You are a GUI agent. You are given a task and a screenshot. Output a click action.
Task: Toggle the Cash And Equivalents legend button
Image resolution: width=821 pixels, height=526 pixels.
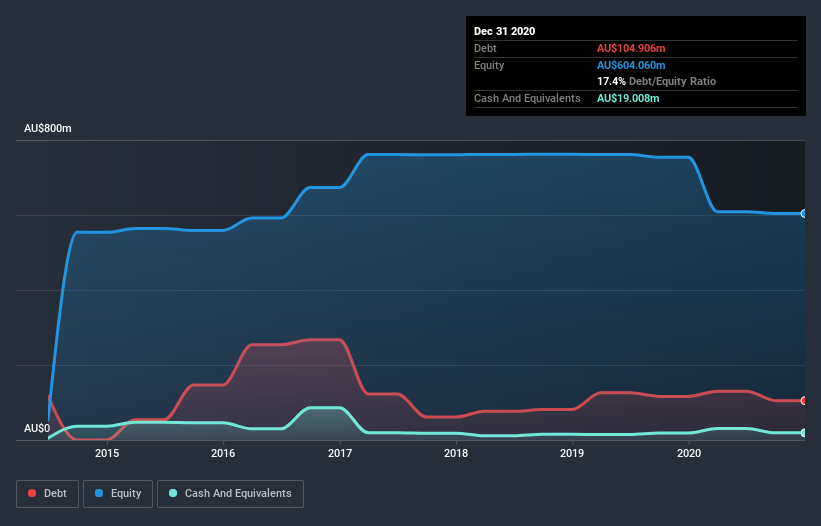pos(230,494)
